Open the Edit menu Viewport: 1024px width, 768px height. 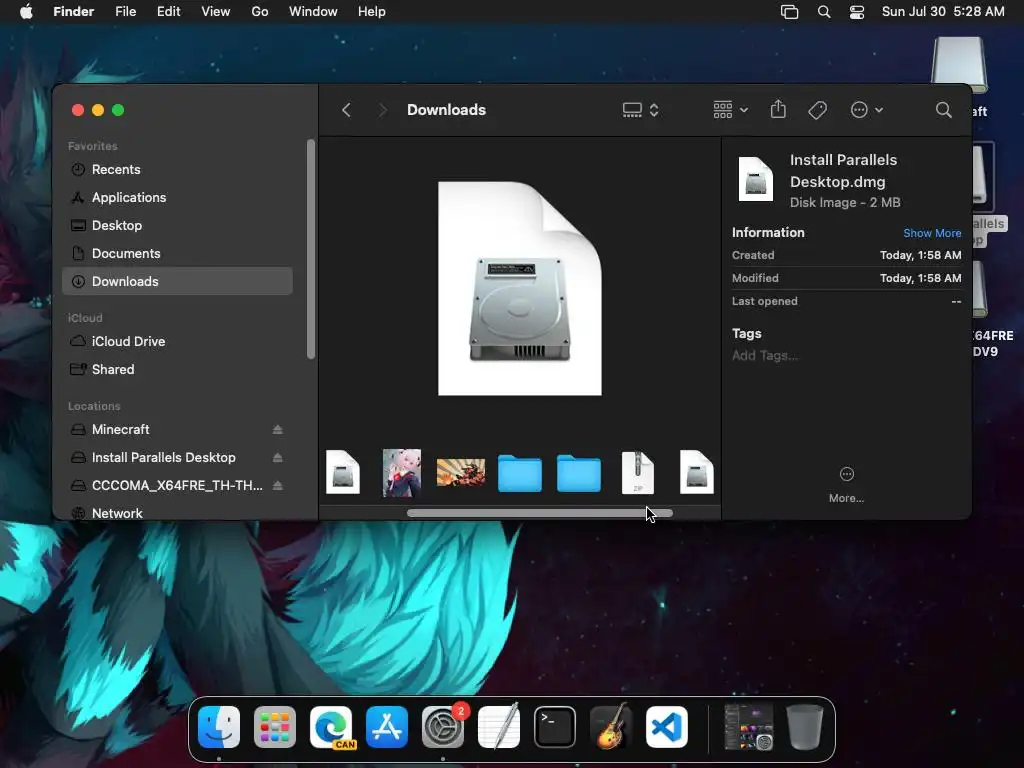tap(168, 12)
